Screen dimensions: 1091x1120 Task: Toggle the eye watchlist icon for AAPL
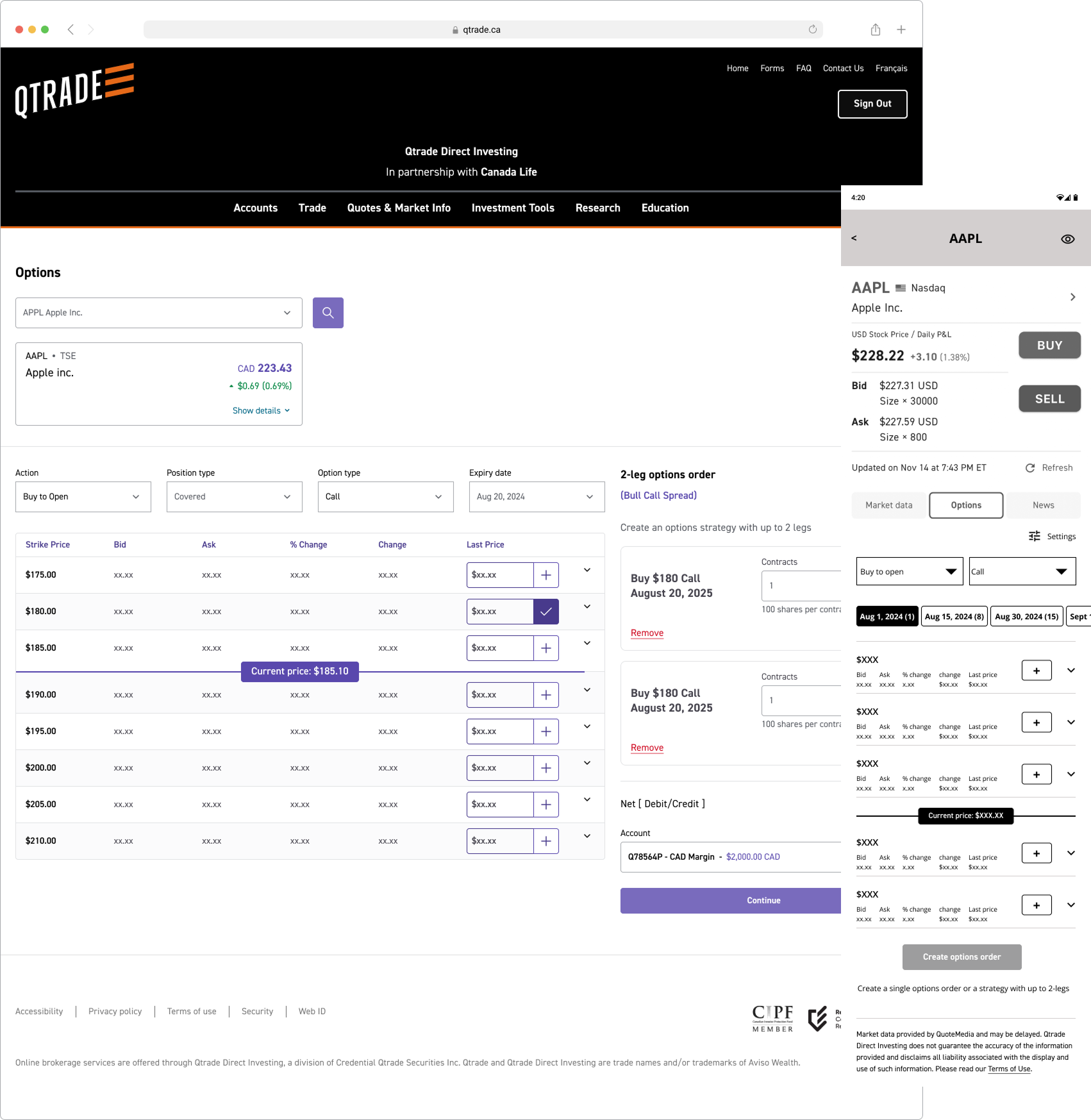pos(1067,238)
